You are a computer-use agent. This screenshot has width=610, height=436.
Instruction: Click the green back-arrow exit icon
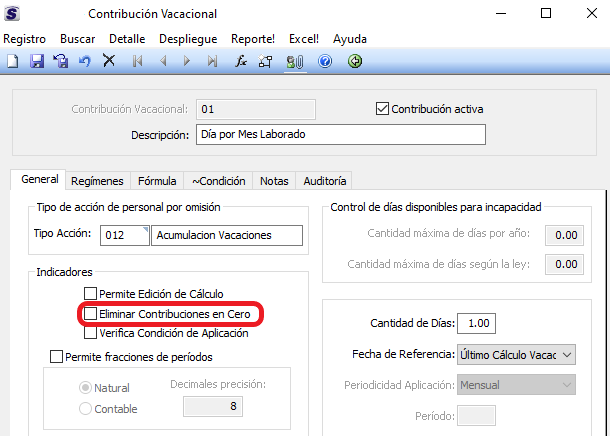click(355, 61)
